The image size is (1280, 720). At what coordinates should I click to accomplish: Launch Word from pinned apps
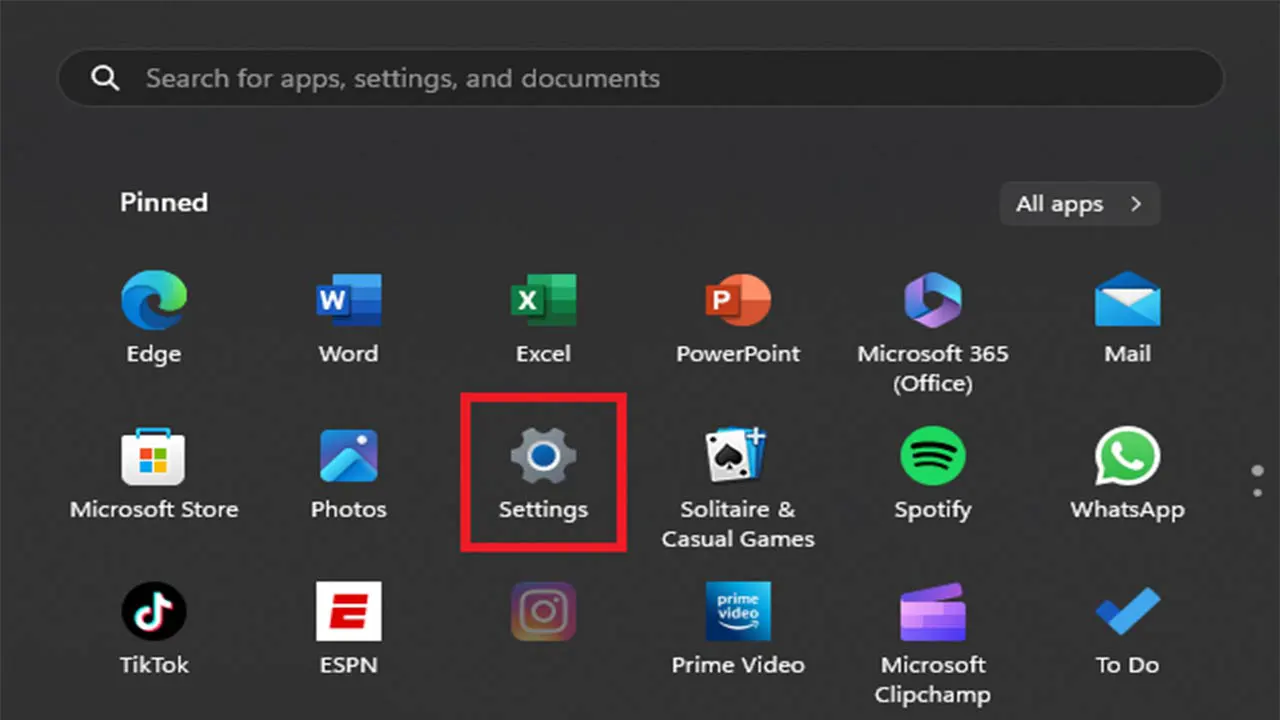[348, 302]
